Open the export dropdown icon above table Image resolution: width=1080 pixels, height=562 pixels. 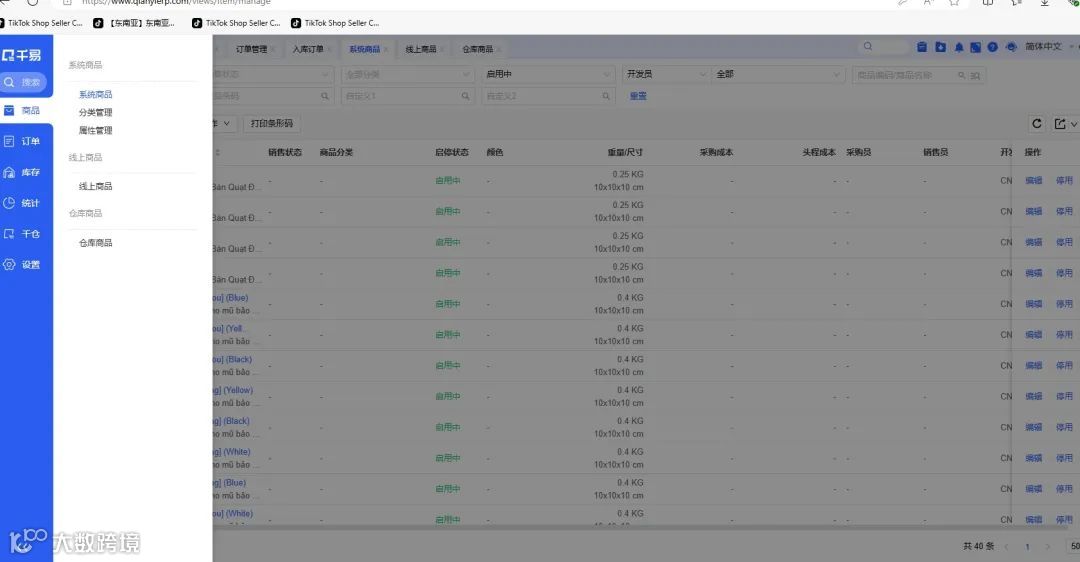(x=1065, y=123)
